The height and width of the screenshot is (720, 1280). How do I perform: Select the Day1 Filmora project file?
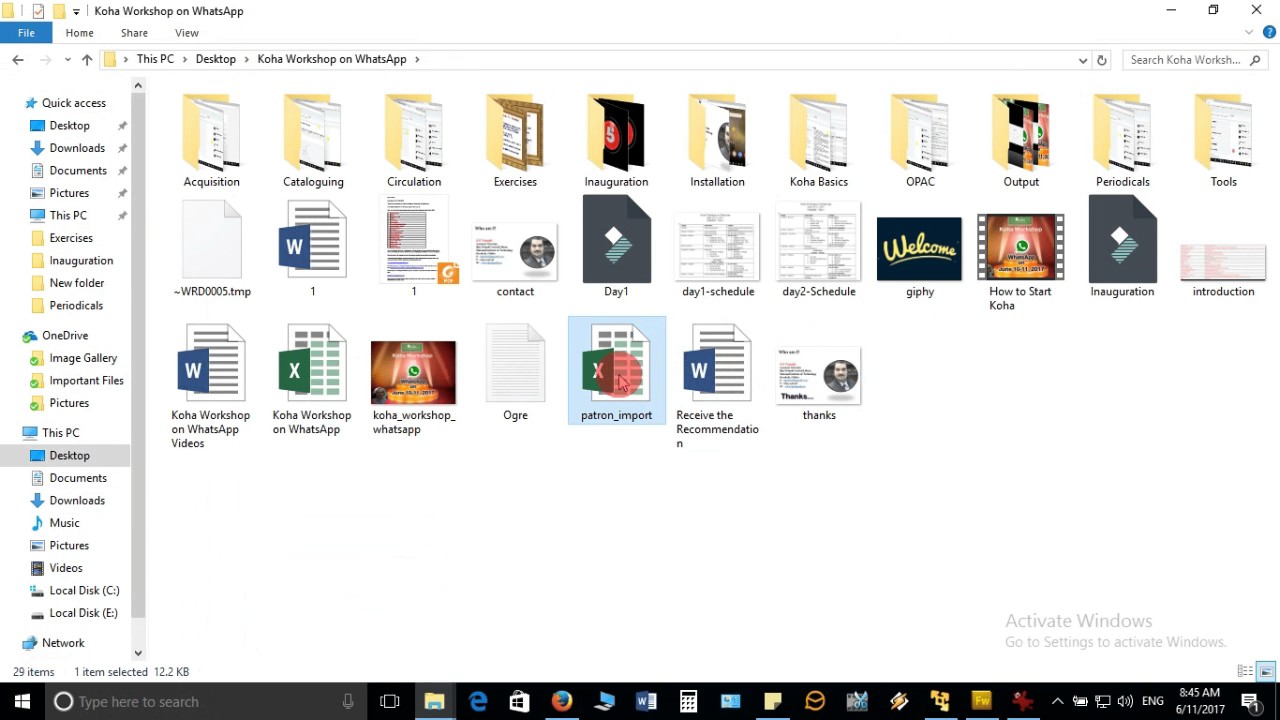point(616,247)
